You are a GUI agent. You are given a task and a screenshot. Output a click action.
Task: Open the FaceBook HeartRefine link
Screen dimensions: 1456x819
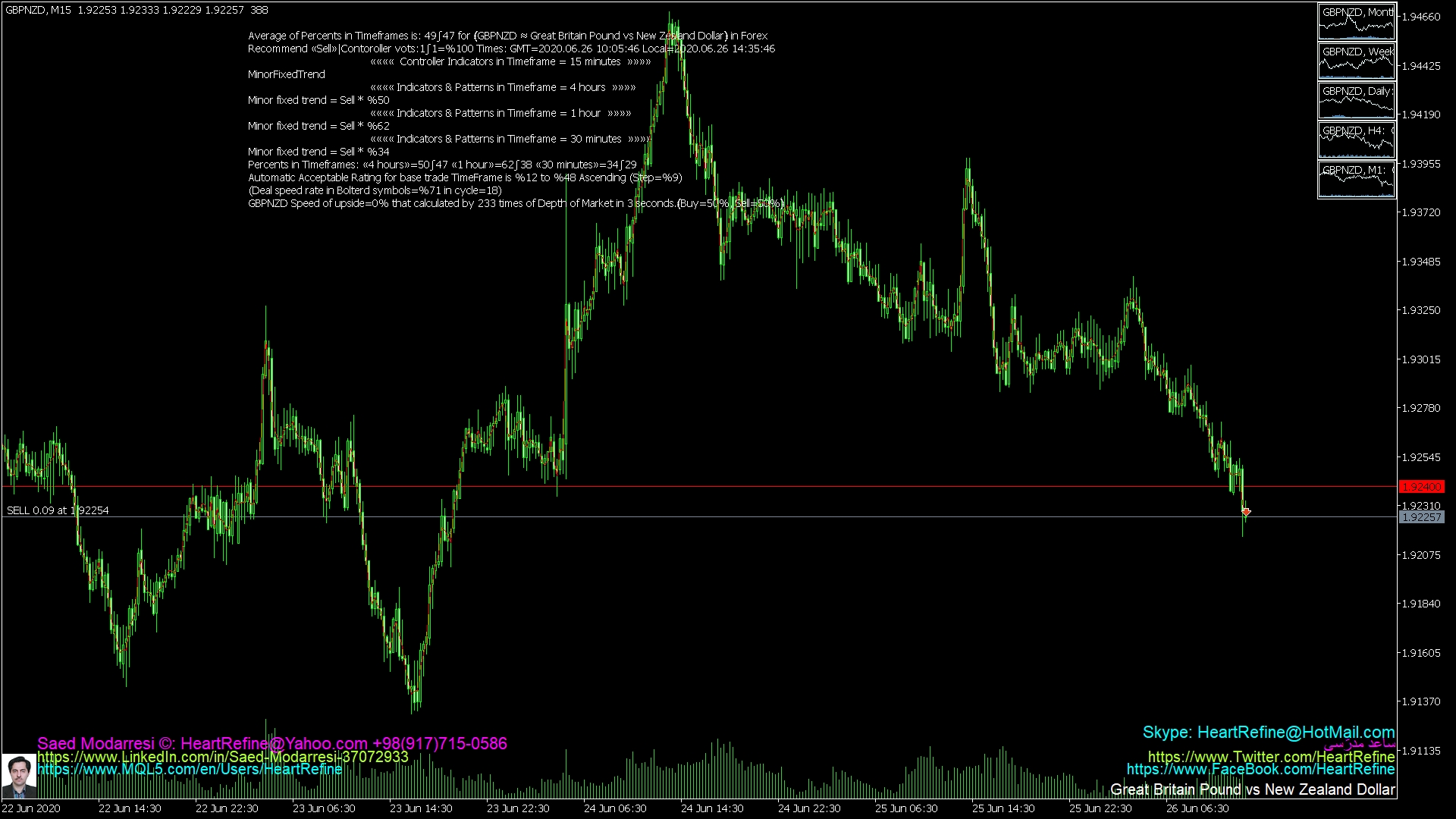click(1261, 769)
